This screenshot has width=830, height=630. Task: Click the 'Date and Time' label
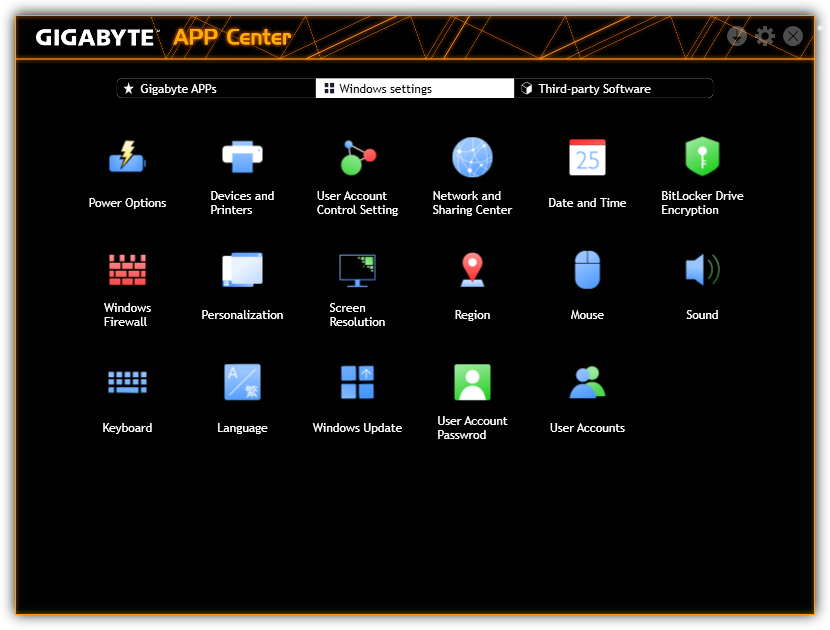587,203
